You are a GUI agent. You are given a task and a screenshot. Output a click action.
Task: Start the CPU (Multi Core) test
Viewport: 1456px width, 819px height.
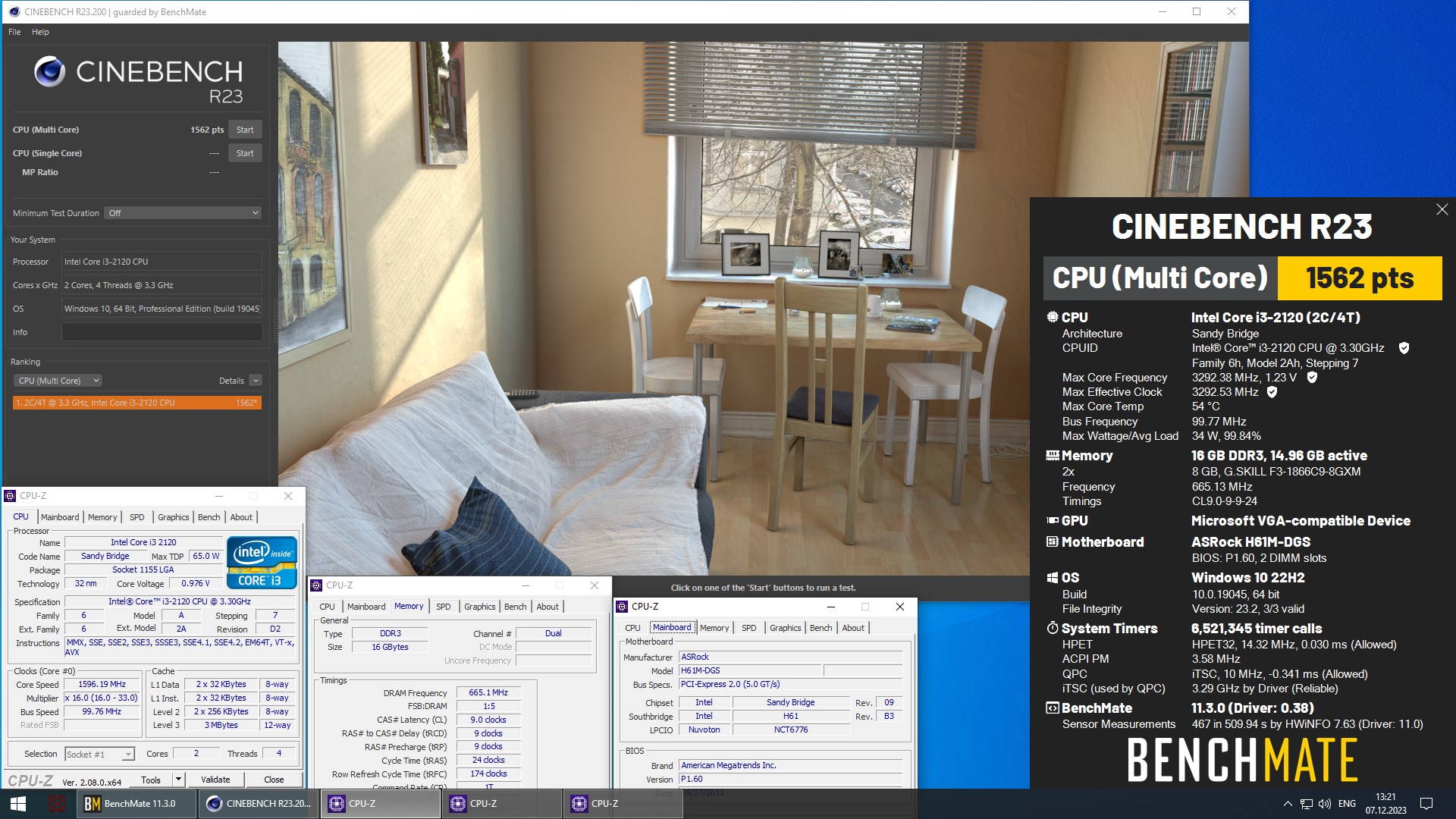(x=245, y=130)
